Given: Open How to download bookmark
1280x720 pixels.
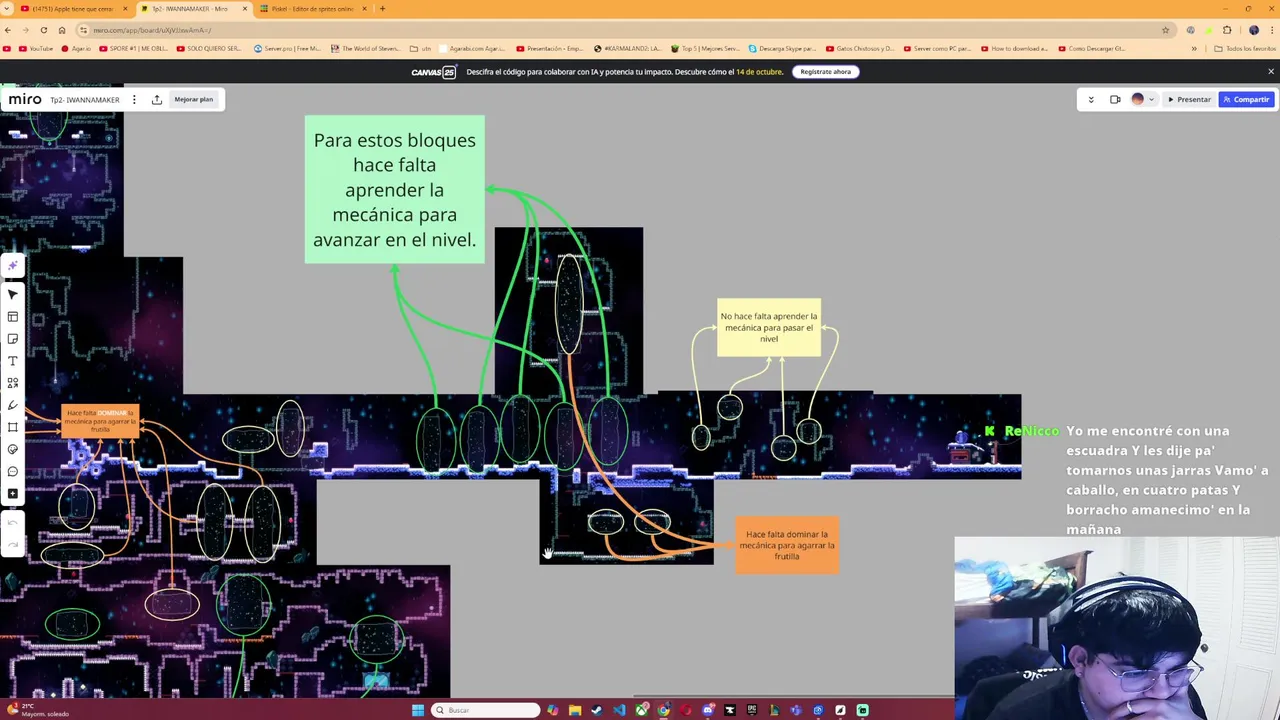Looking at the screenshot, I should coord(1014,48).
